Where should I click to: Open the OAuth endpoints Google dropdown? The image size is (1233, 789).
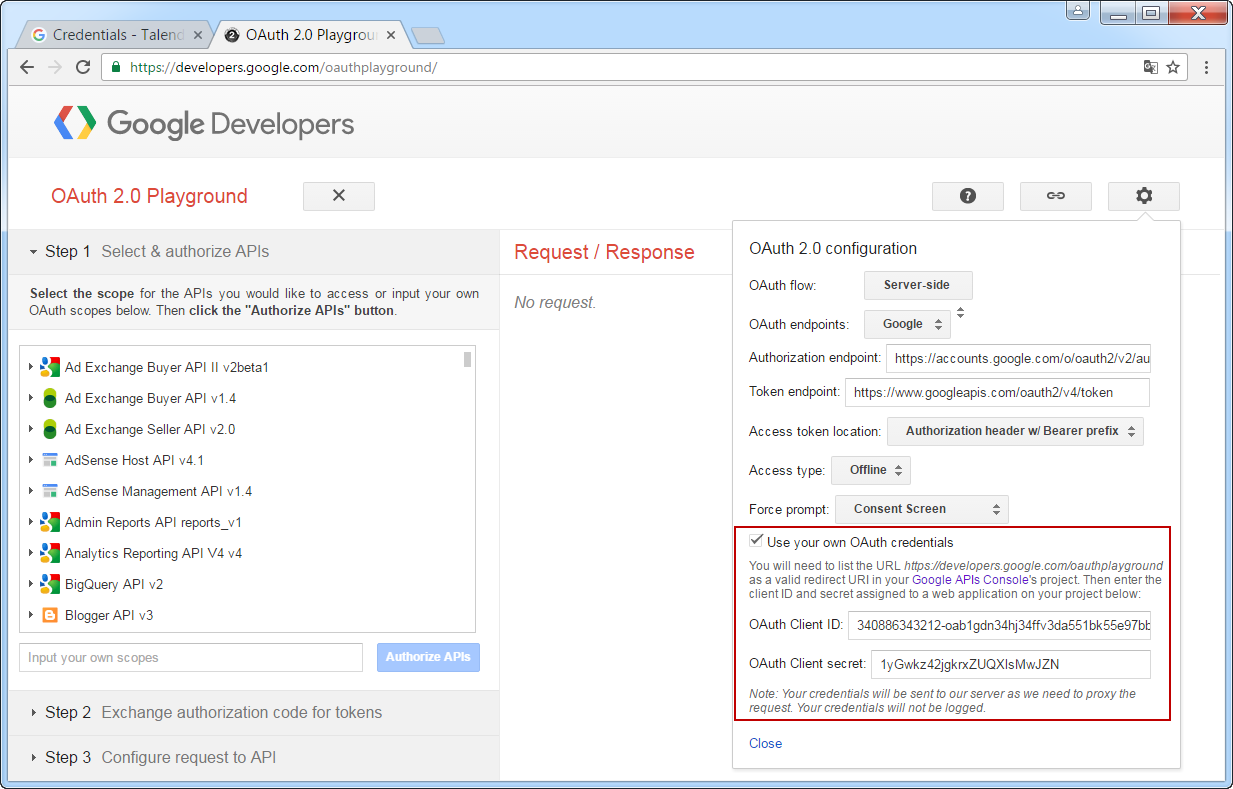[x=907, y=324]
